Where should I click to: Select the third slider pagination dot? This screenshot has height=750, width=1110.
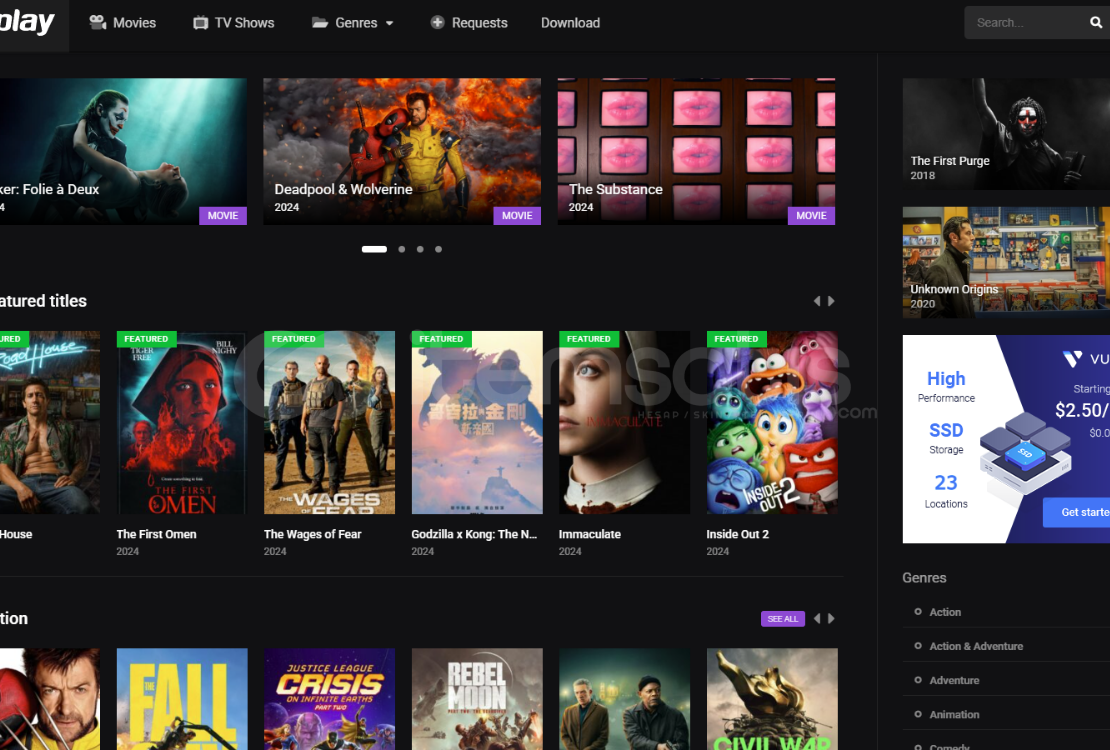(420, 249)
